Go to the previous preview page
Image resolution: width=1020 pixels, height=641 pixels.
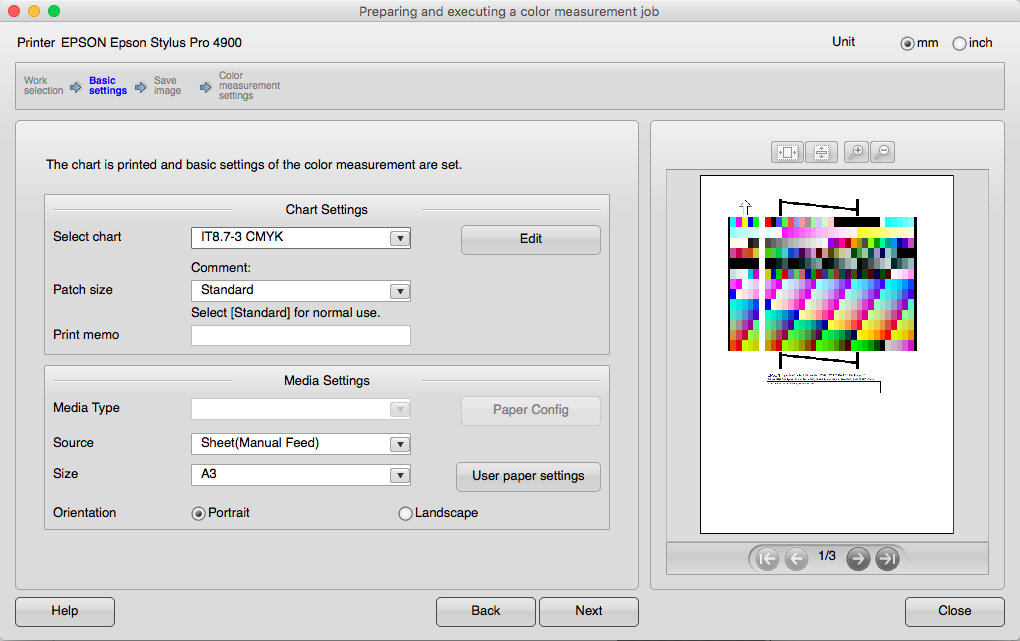796,558
